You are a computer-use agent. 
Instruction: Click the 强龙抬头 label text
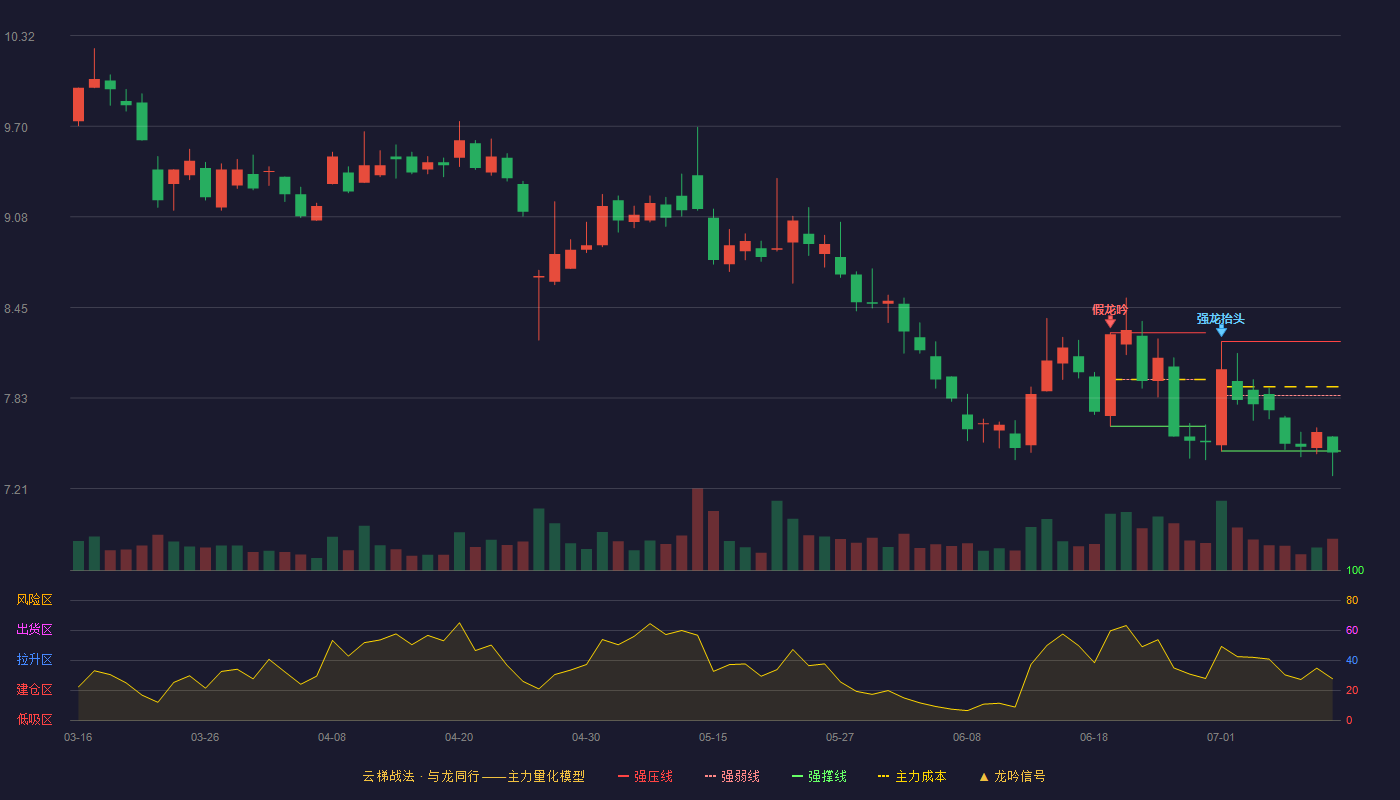coord(1221,318)
